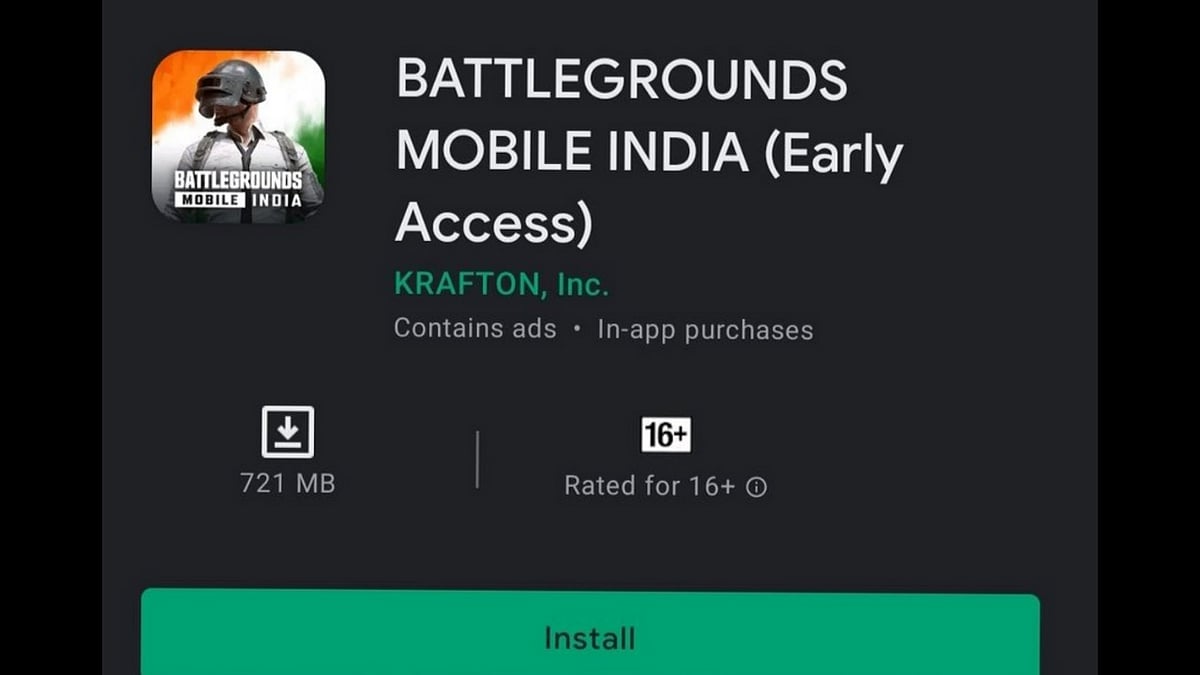
Task: Tap the Battlegrounds Mobile India app icon
Action: tap(238, 136)
